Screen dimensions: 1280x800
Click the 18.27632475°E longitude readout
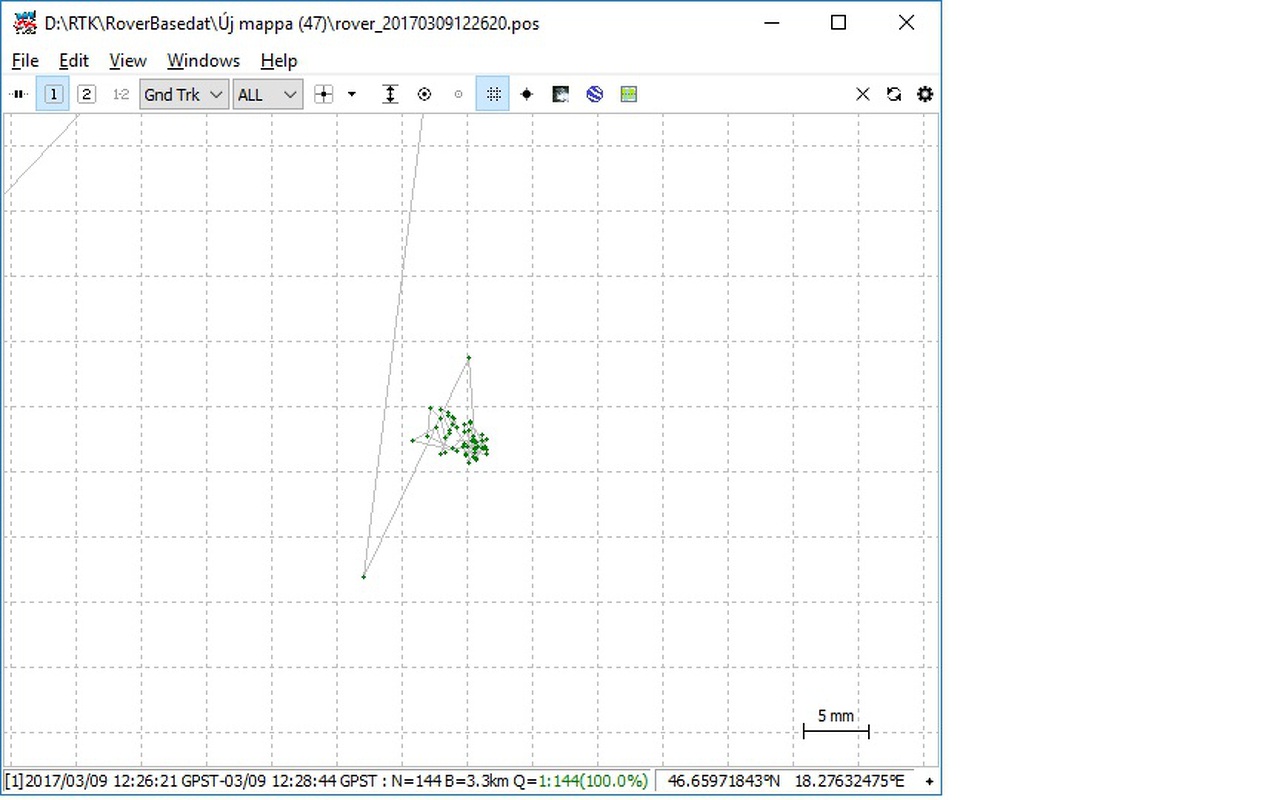(x=849, y=781)
